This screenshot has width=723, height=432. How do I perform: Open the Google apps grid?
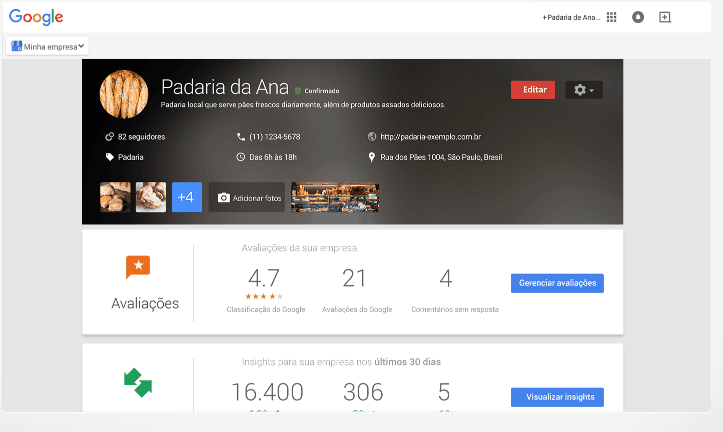[611, 17]
